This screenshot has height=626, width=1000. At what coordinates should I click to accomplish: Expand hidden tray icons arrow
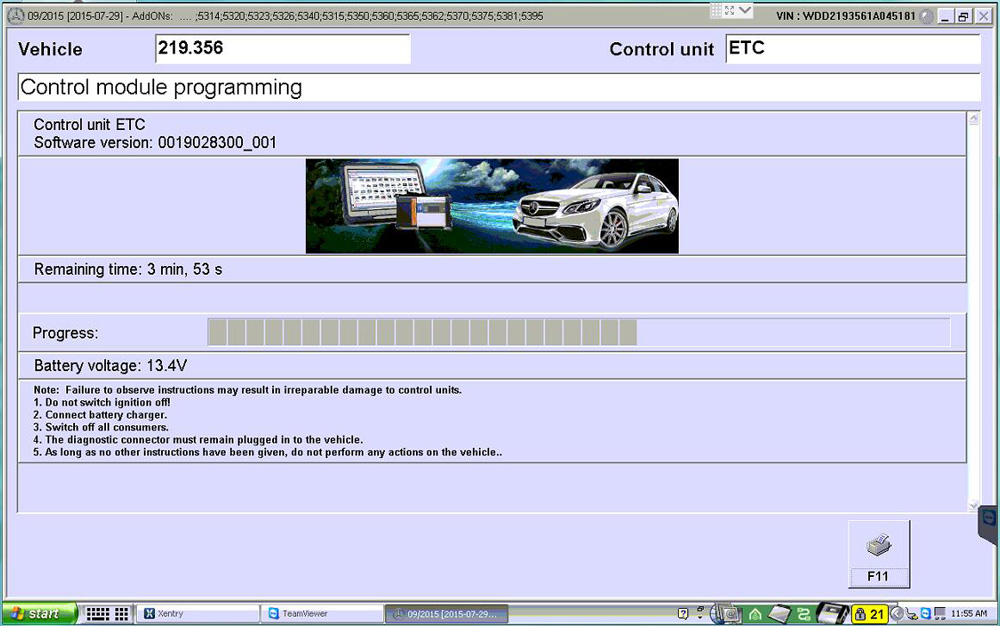[897, 614]
